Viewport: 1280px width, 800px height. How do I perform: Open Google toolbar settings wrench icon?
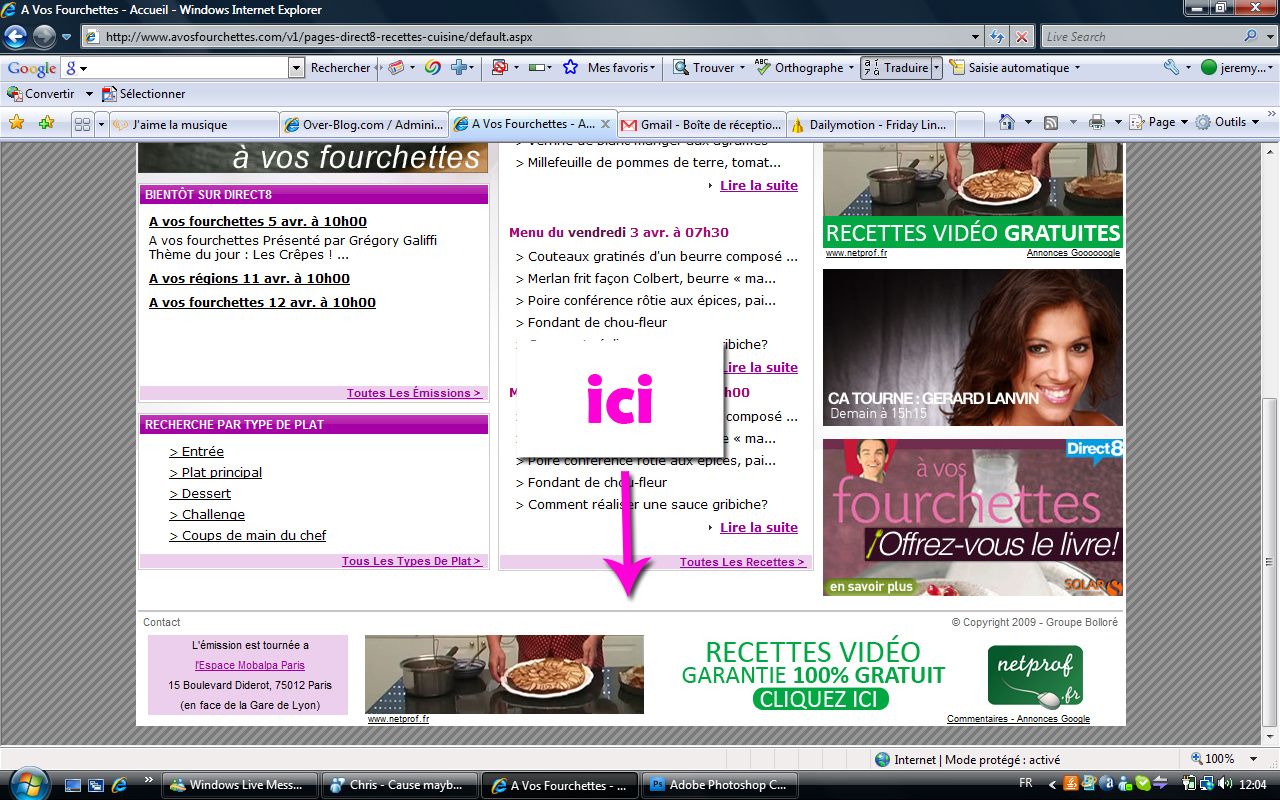point(1171,67)
